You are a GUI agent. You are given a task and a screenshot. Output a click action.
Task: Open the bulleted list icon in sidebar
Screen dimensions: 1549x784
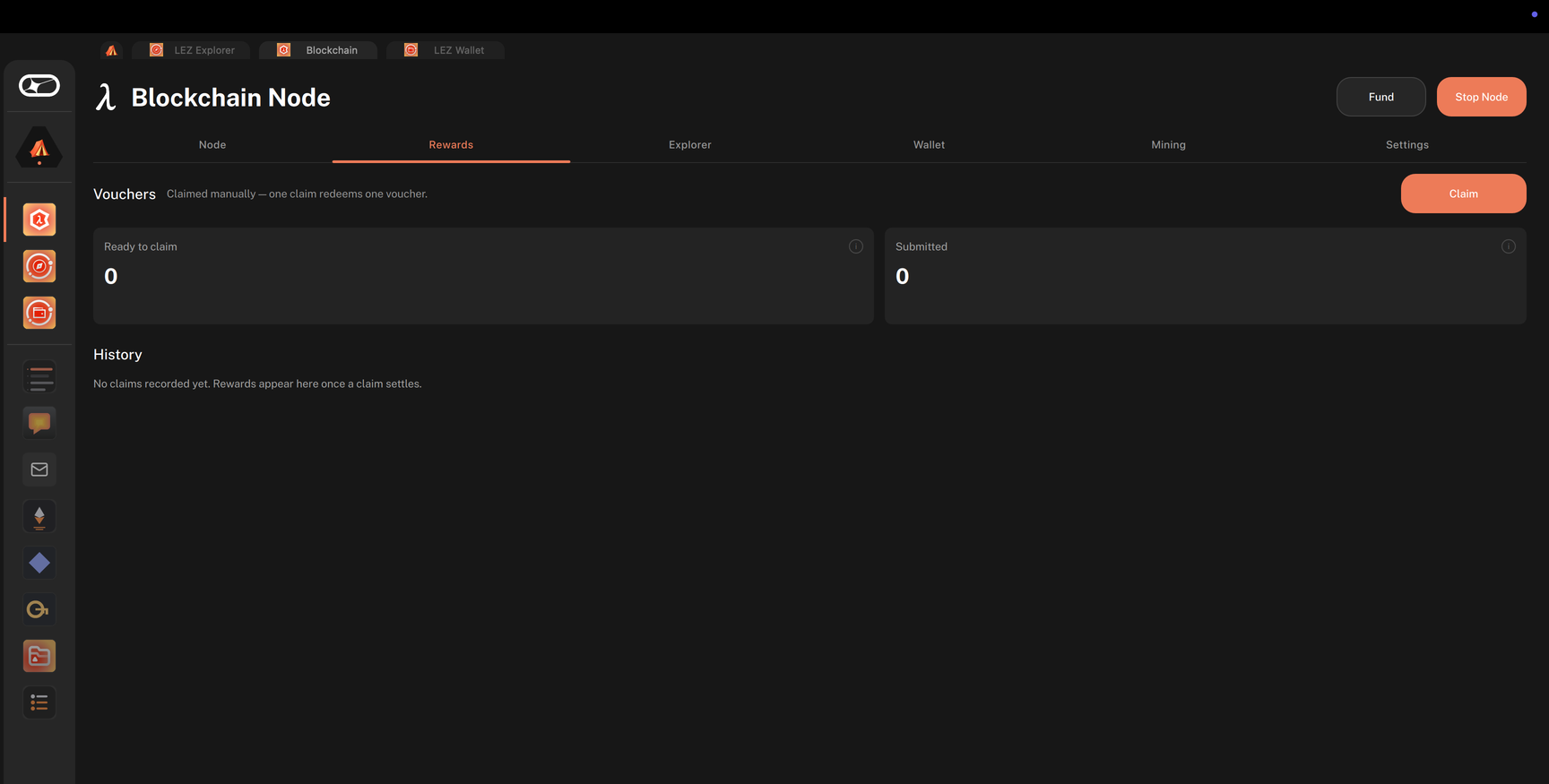[x=39, y=702]
